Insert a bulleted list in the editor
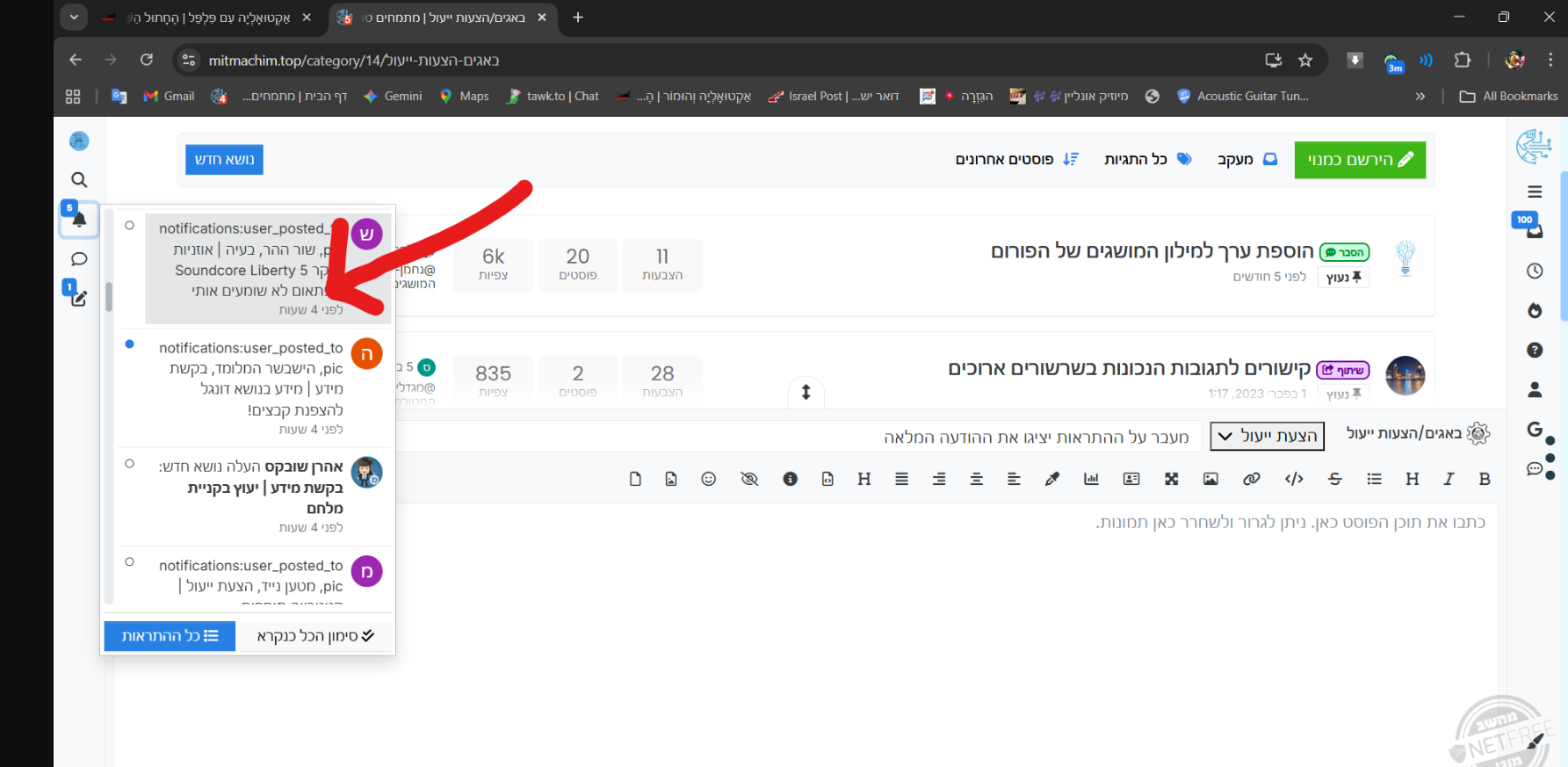Image resolution: width=1568 pixels, height=767 pixels. pyautogui.click(x=1375, y=479)
